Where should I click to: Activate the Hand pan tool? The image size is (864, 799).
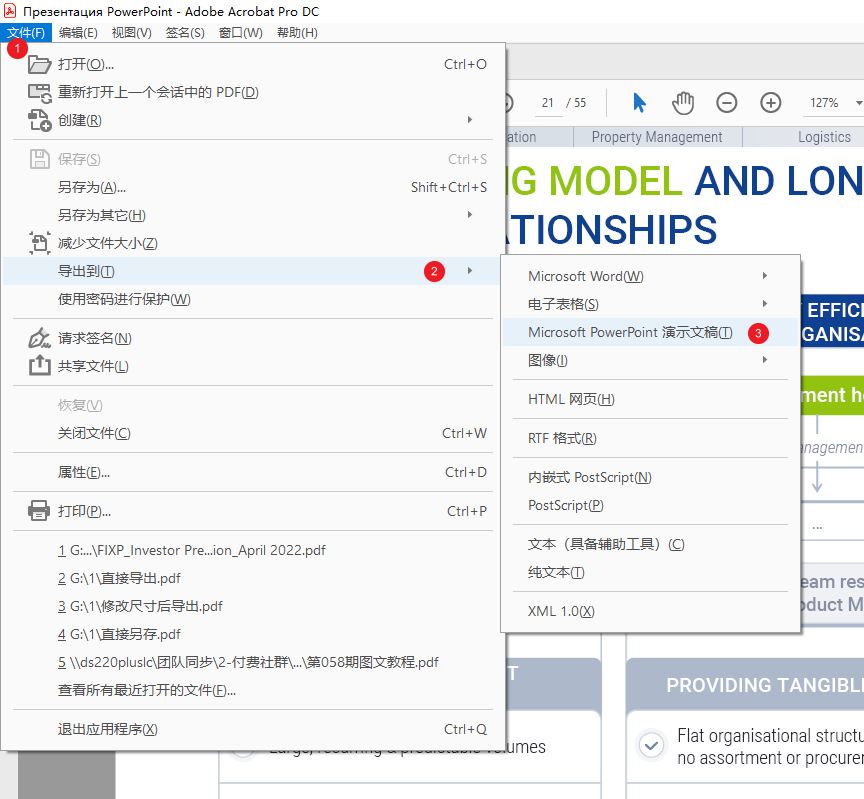coord(683,103)
